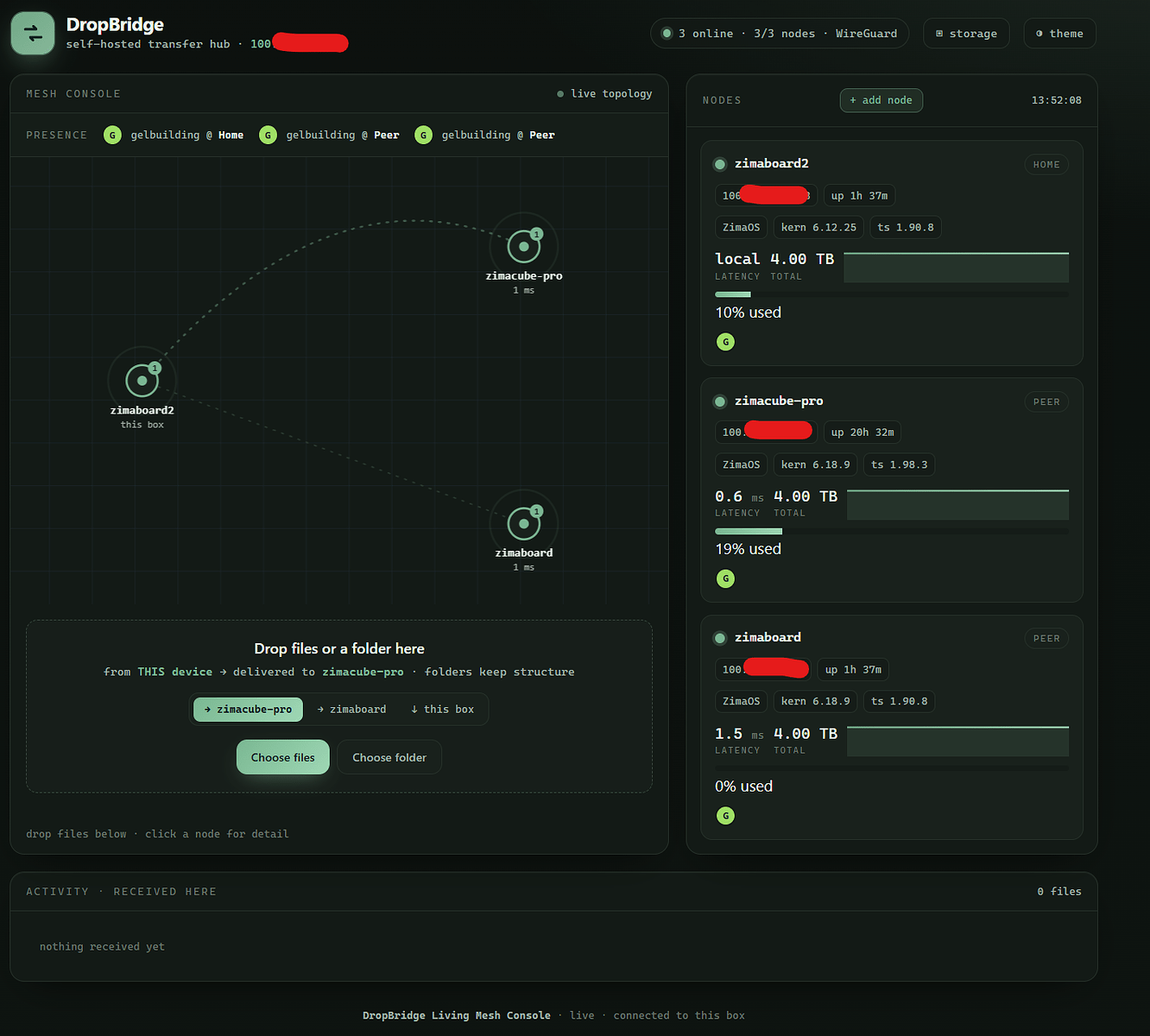Click the G avatar on zimacube-pro card

(726, 578)
